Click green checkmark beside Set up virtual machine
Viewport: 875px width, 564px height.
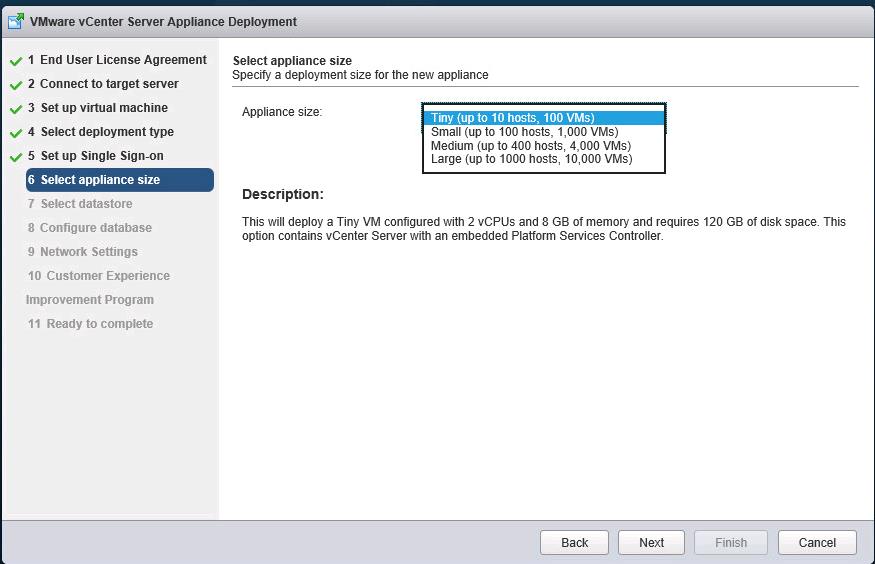(16, 109)
